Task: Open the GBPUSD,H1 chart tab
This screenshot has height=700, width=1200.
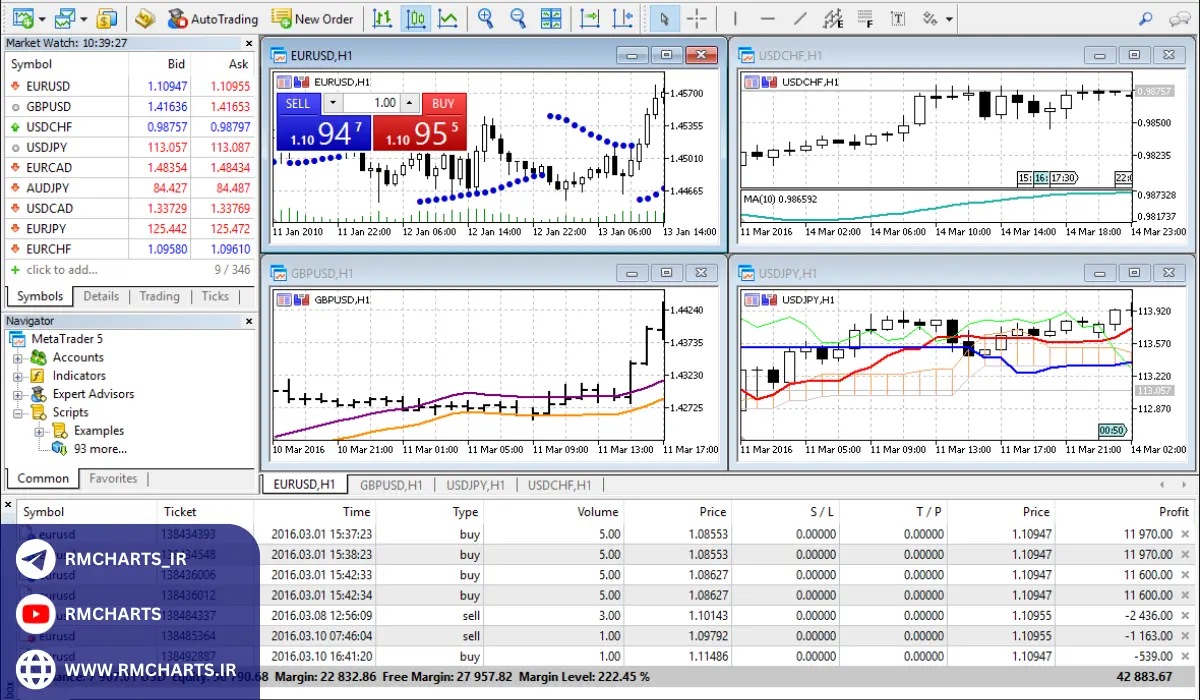Action: click(x=390, y=485)
